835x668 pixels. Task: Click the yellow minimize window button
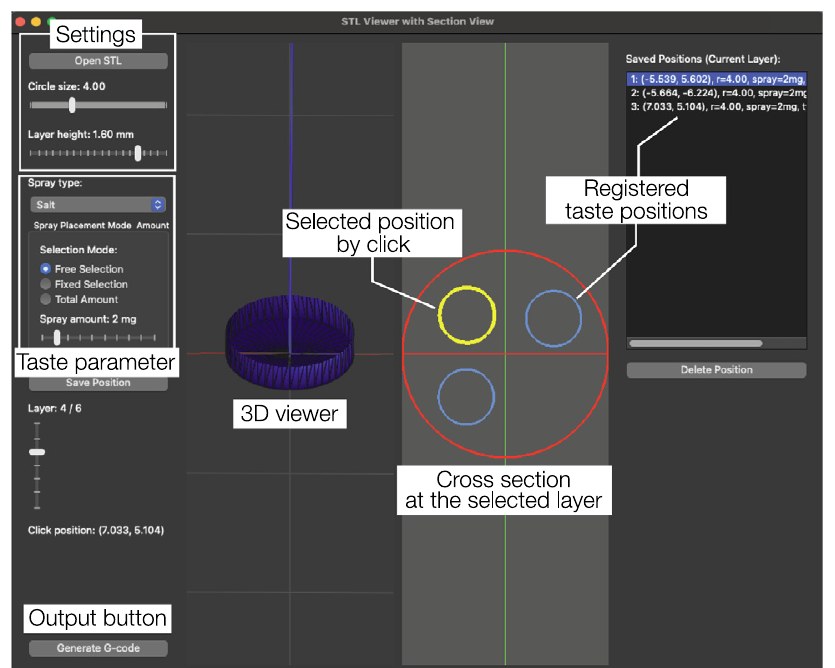[x=36, y=22]
